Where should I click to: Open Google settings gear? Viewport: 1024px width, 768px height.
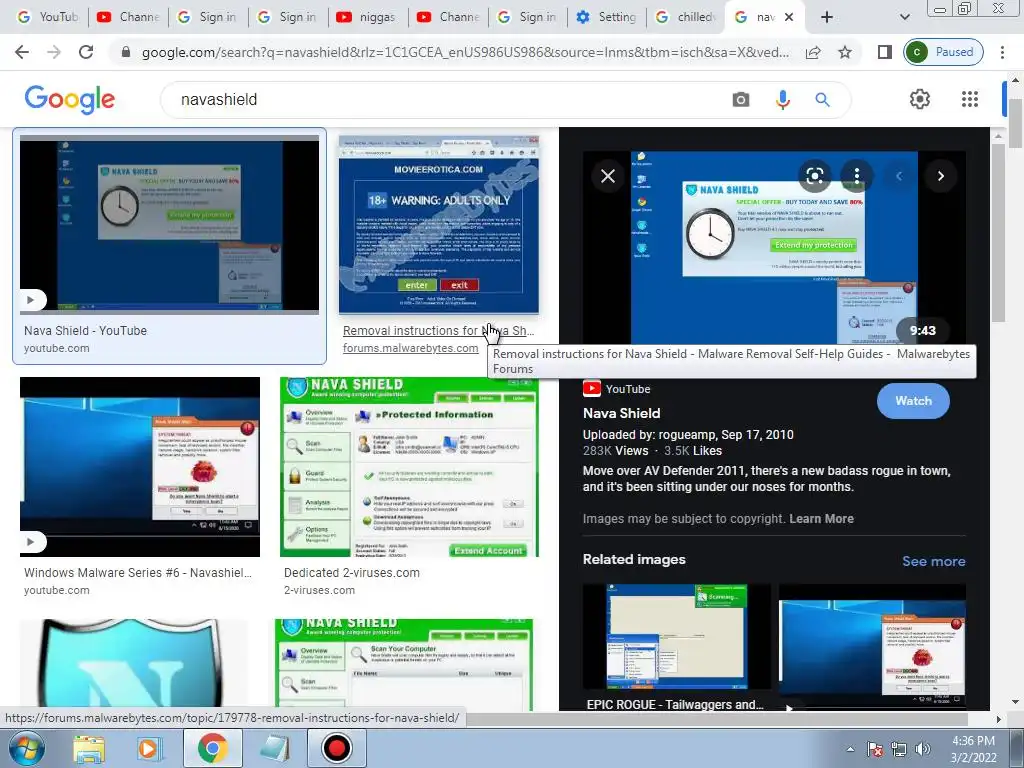click(x=920, y=99)
